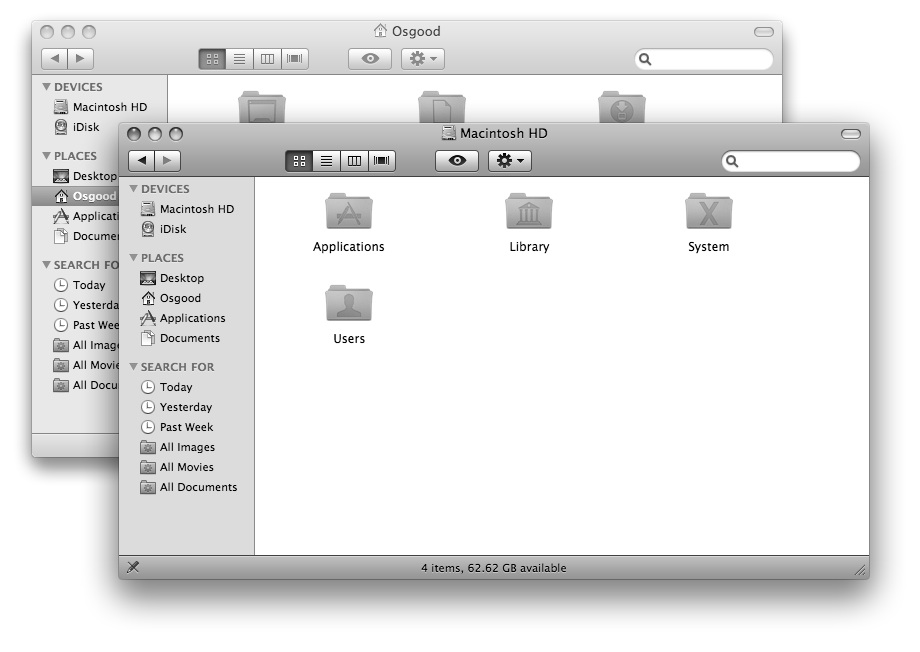Collapse the DEVICES section in front sidebar
This screenshot has width=920, height=652.
point(133,189)
